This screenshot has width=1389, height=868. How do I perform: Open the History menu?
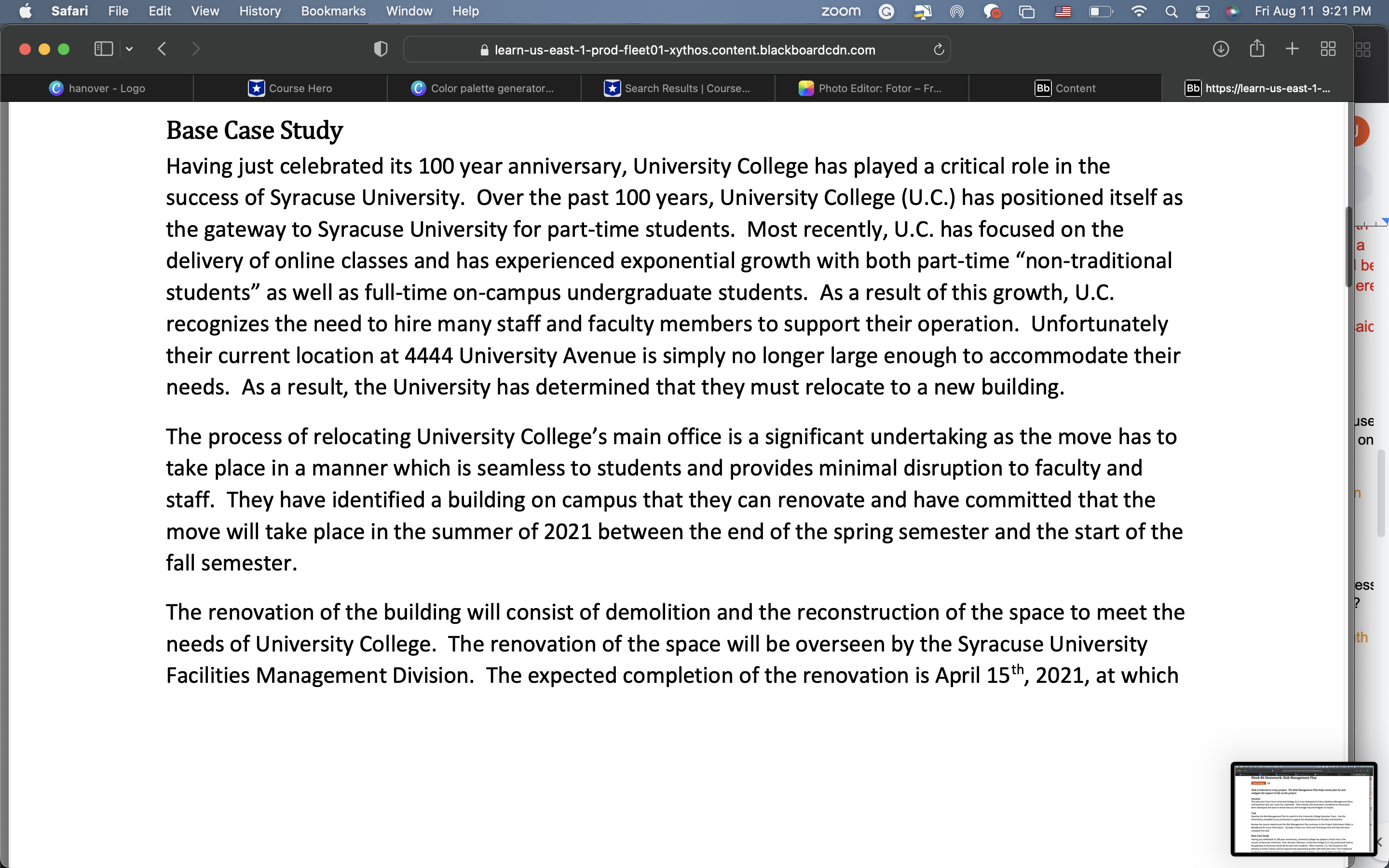259,11
